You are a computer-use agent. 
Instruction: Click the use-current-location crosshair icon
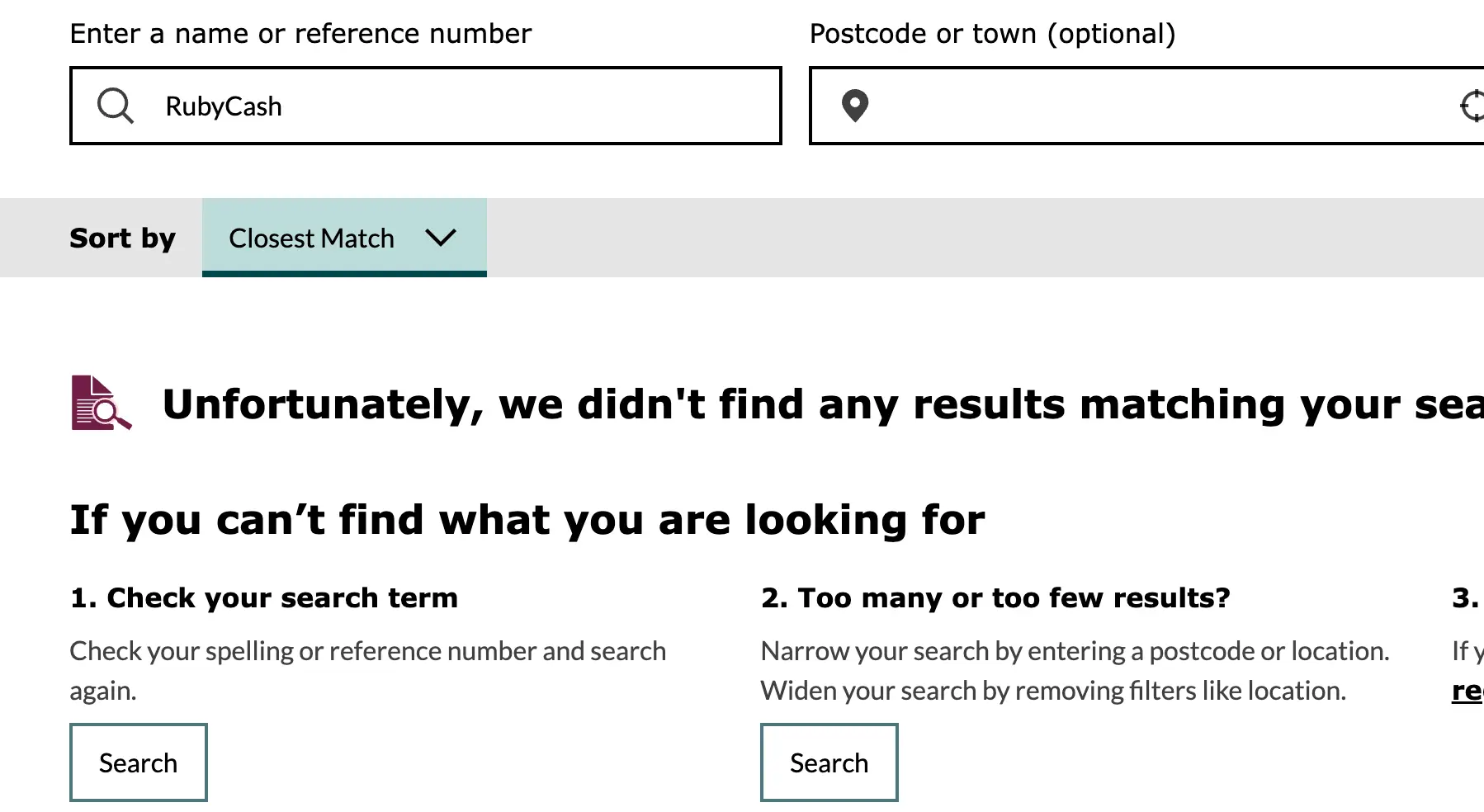[x=1472, y=106]
